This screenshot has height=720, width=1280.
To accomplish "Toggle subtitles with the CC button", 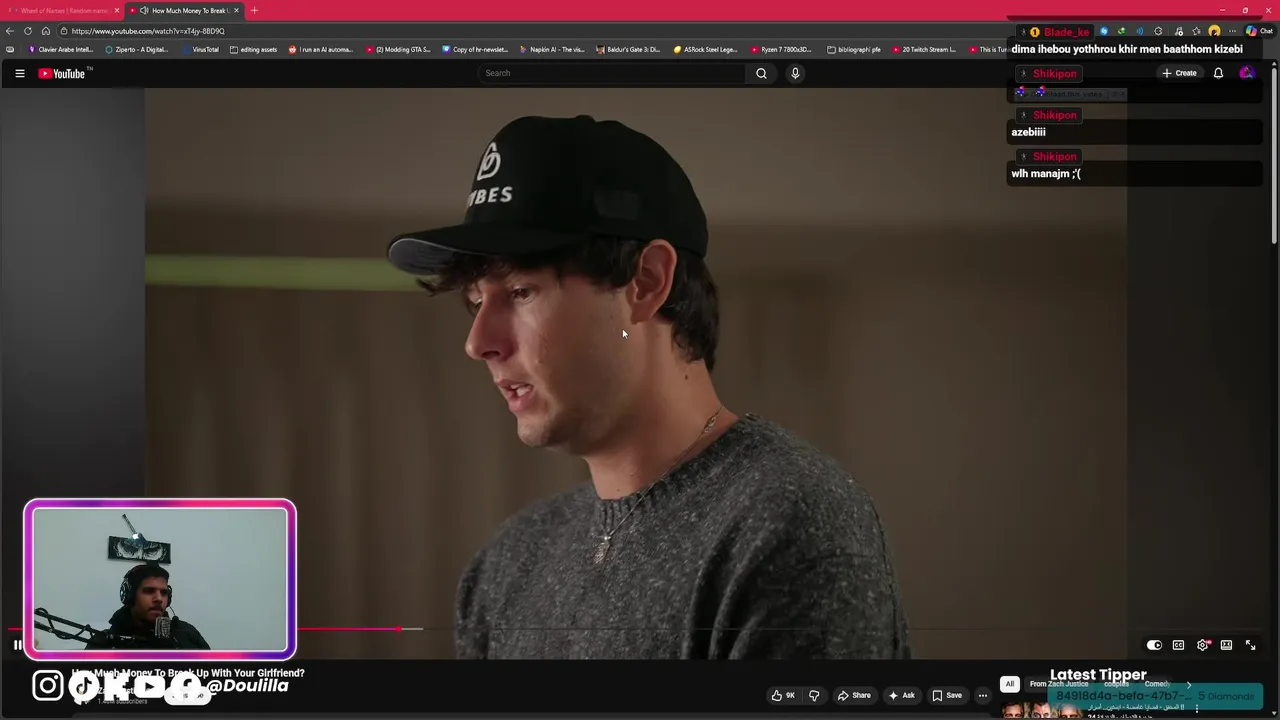I will [x=1178, y=645].
